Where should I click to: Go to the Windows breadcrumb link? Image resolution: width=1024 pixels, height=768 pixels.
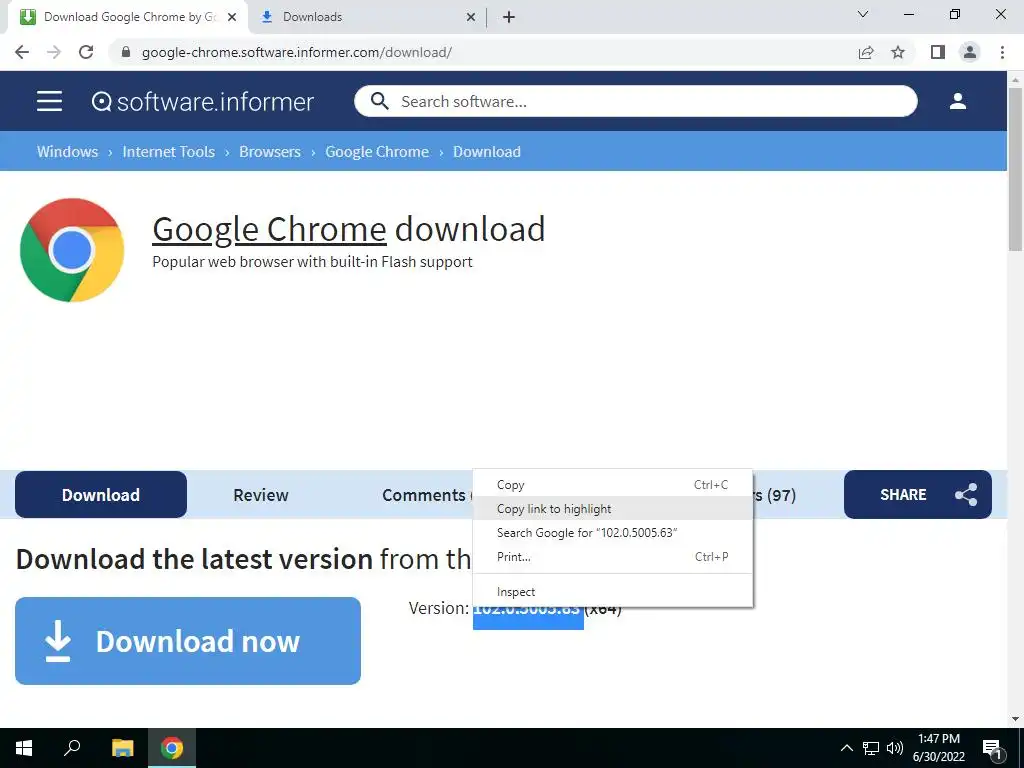tap(67, 152)
